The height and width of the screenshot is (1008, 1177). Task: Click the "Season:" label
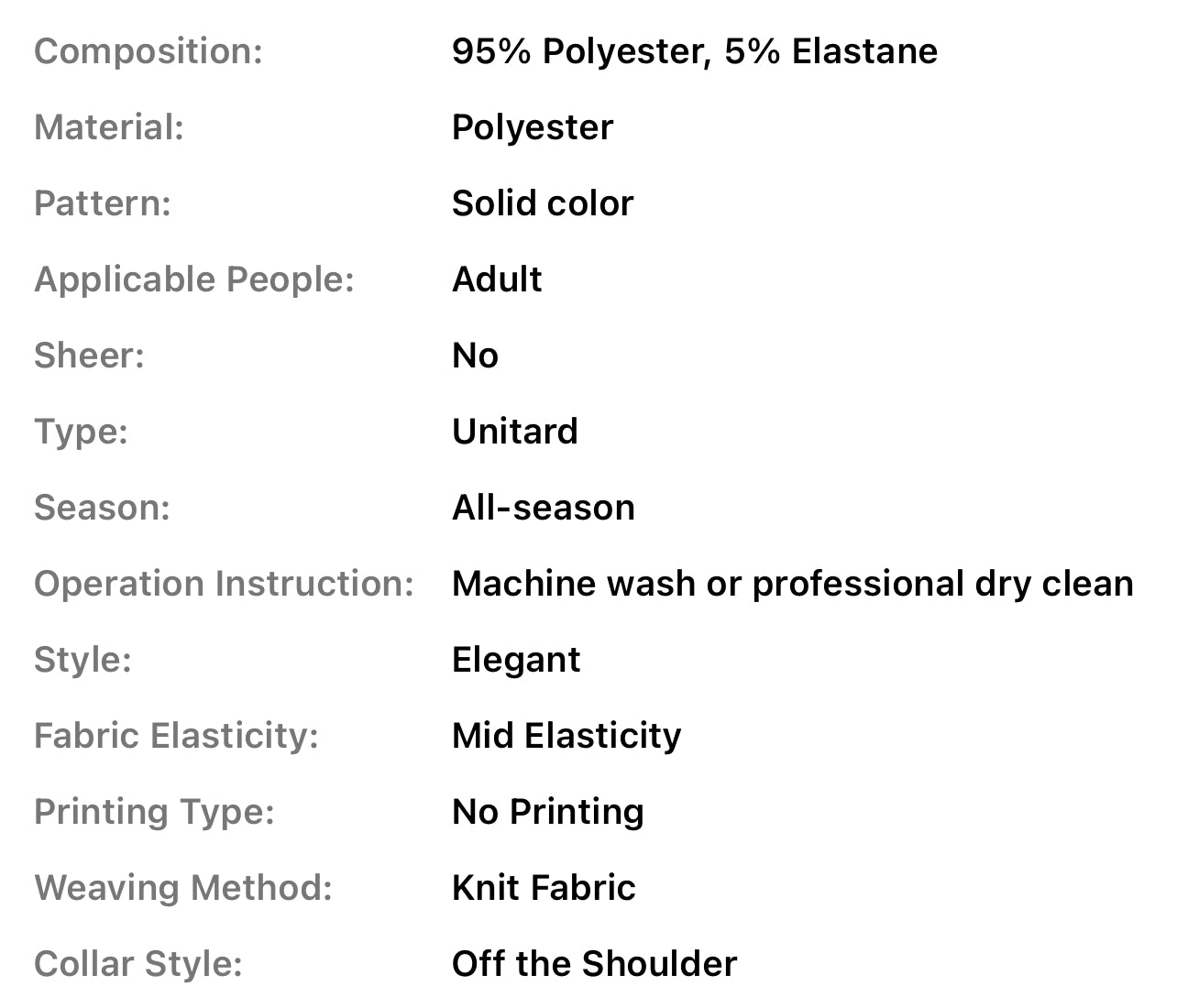(x=102, y=508)
